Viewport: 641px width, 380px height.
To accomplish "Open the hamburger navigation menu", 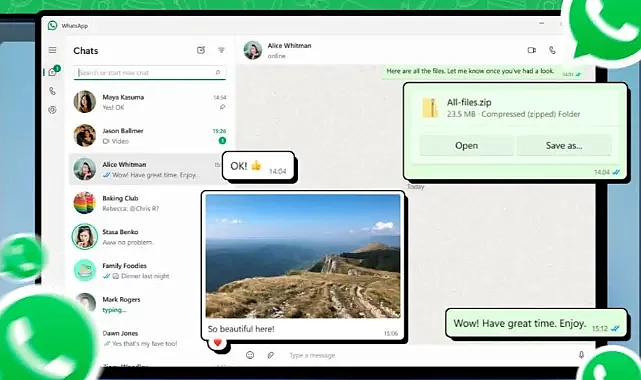I will [x=52, y=50].
